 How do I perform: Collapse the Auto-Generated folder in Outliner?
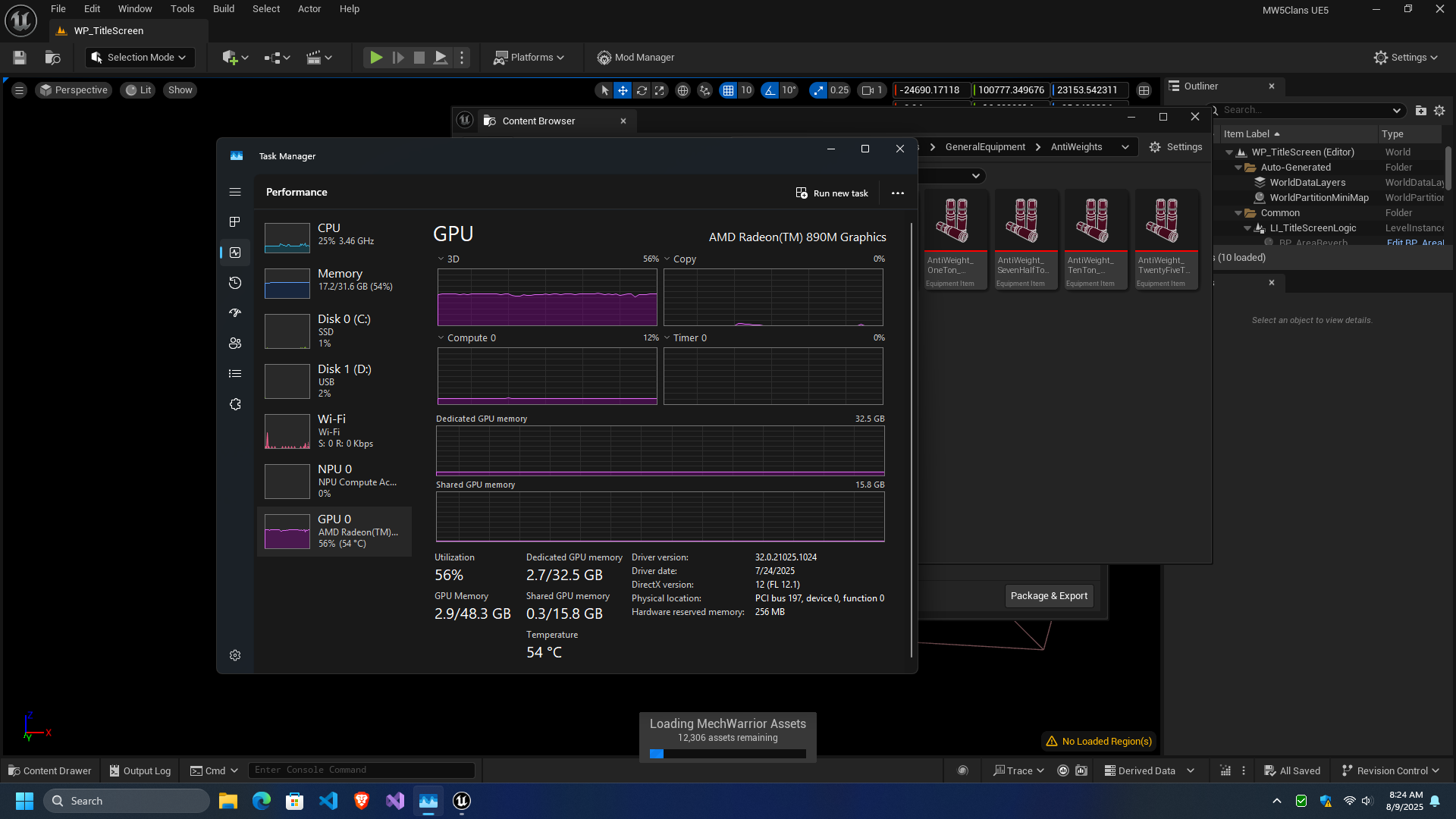click(1238, 168)
